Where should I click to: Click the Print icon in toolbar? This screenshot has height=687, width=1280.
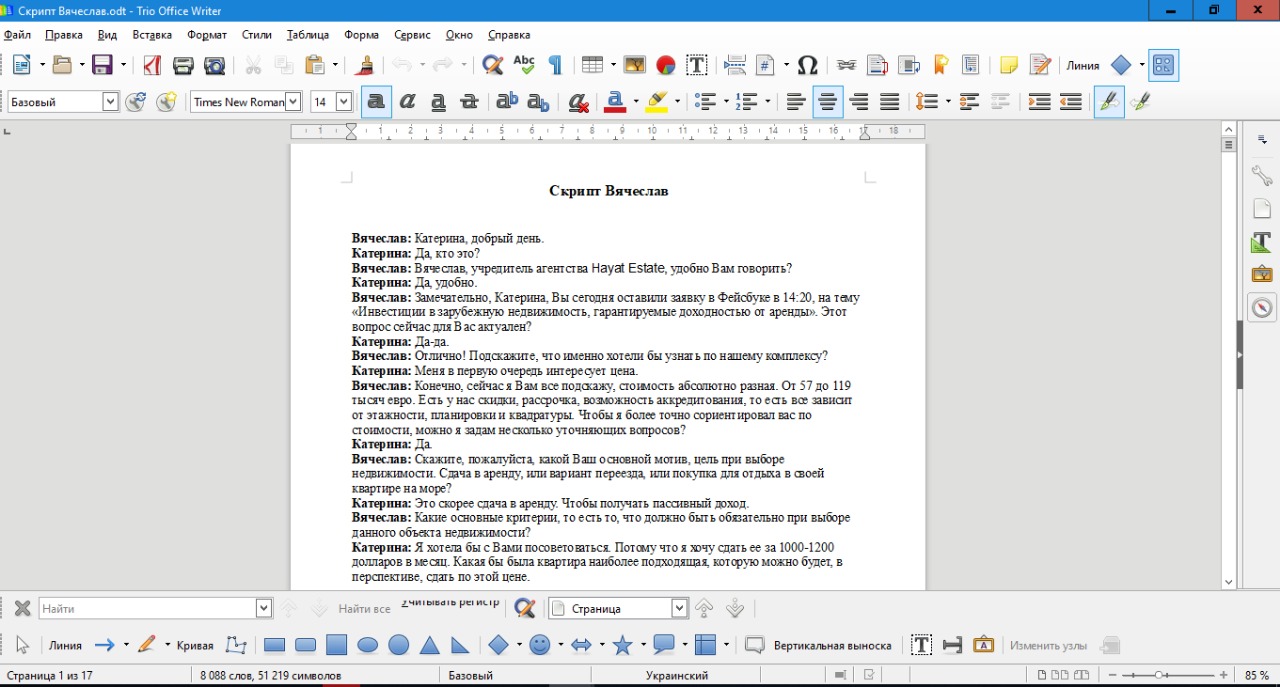click(x=183, y=66)
